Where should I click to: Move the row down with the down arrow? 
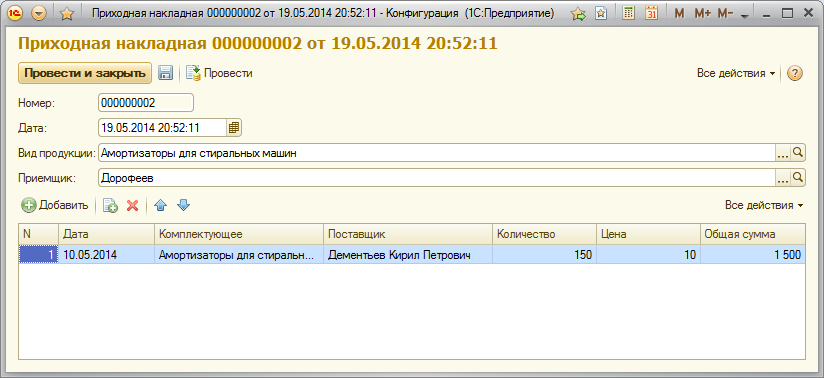[x=183, y=206]
